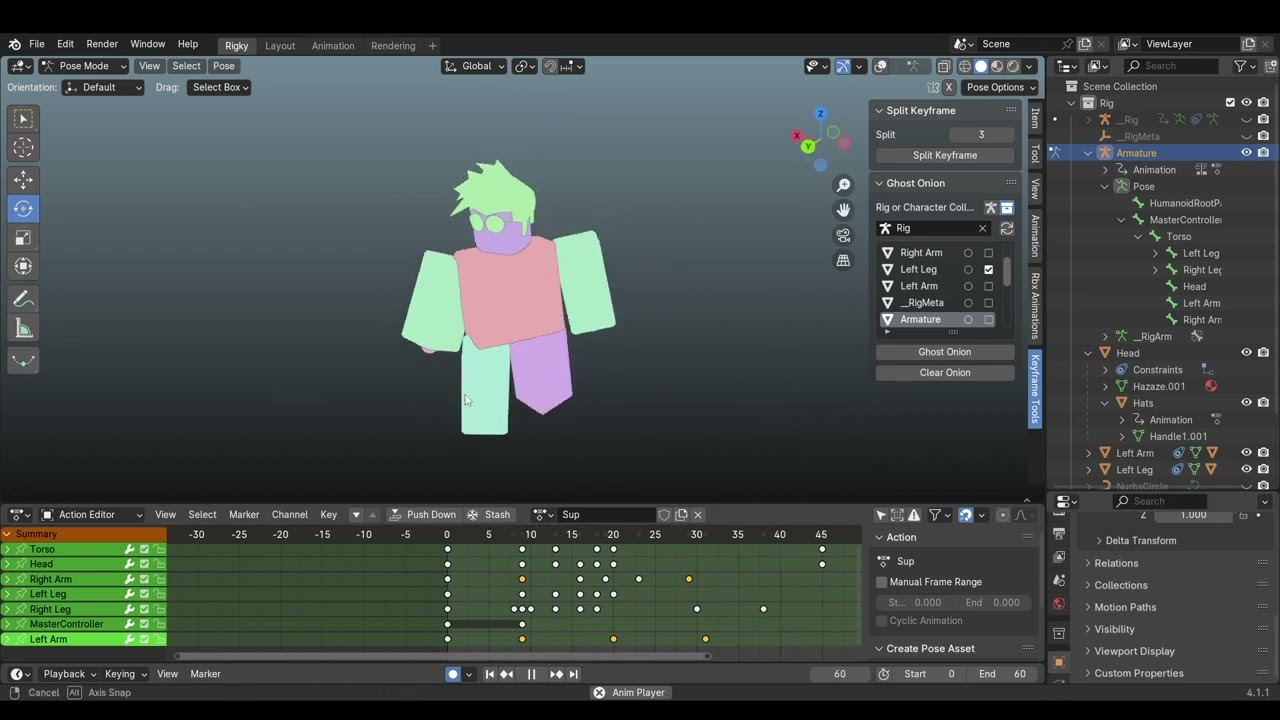Click the zoom viewport magnifier icon

tap(843, 185)
